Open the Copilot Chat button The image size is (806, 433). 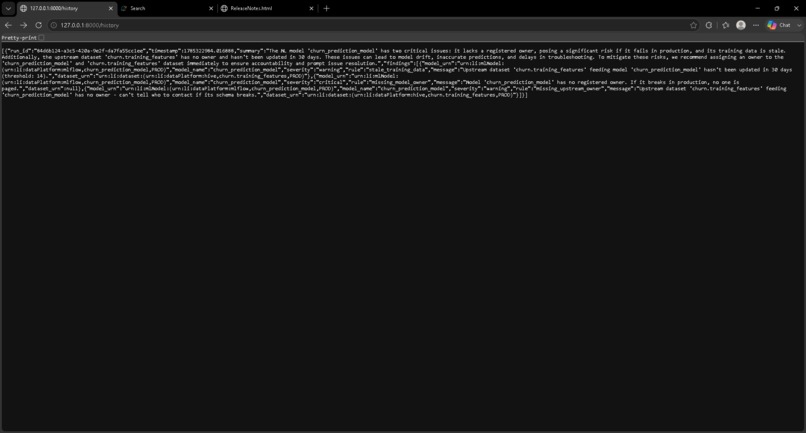point(779,25)
